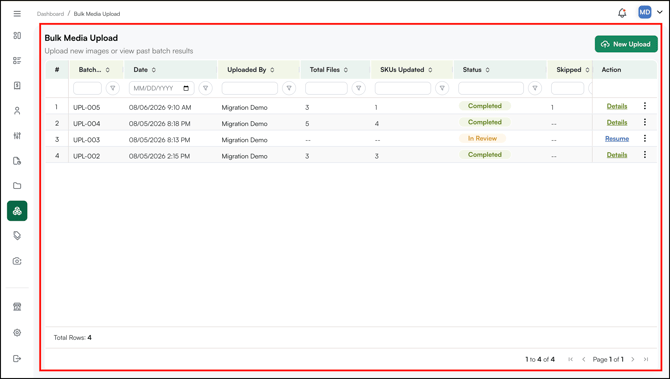
Task: Open the hamburger menu icon
Action: 17,14
